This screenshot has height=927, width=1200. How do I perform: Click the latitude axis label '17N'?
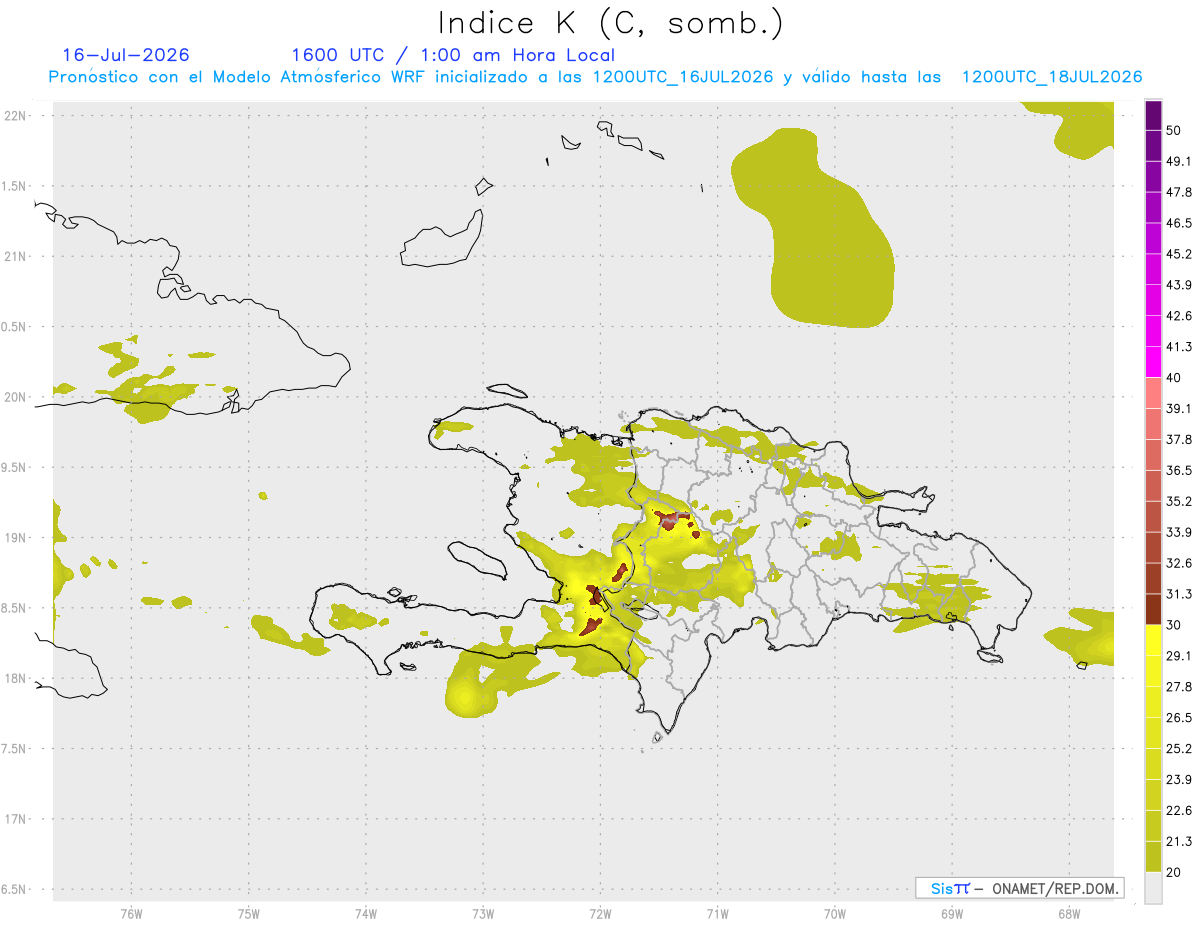click(x=16, y=819)
